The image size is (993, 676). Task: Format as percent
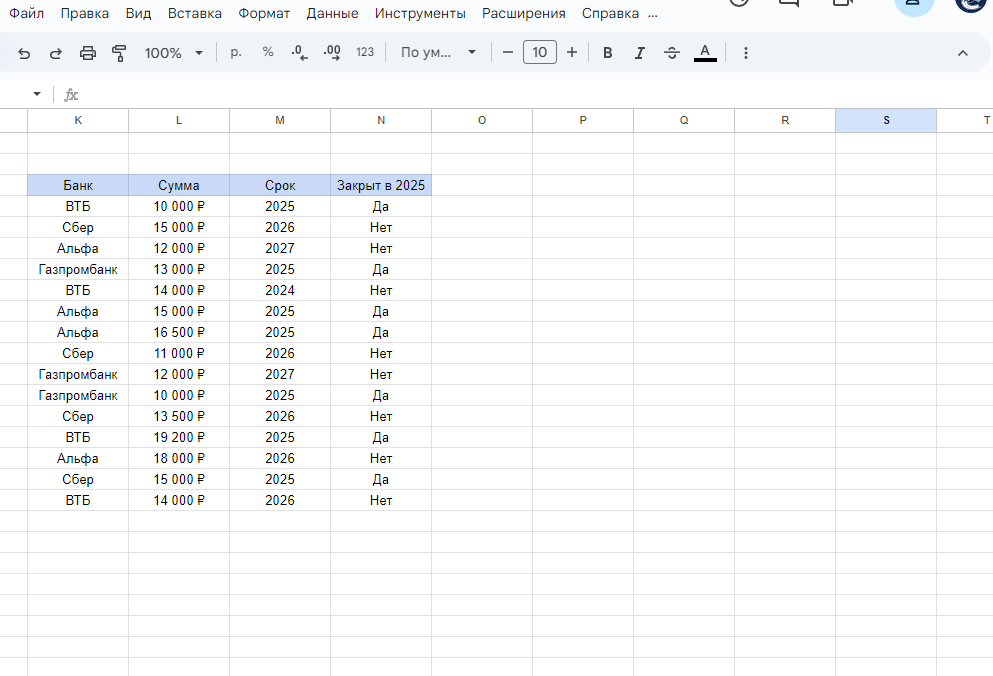point(268,53)
